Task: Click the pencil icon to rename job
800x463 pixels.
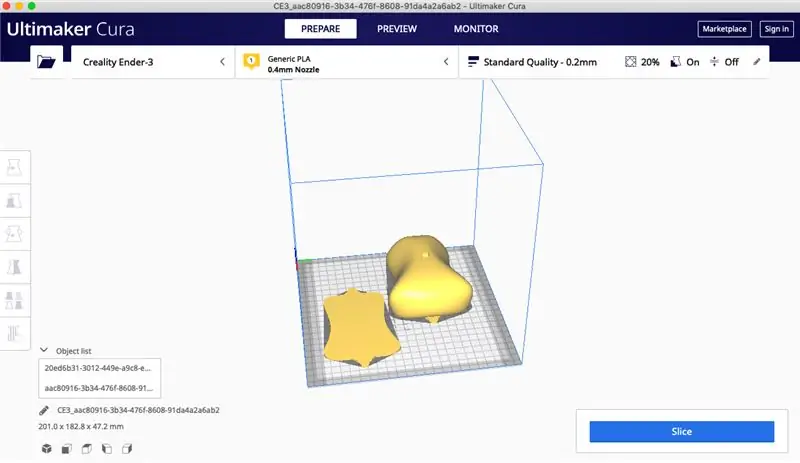Action: point(44,410)
